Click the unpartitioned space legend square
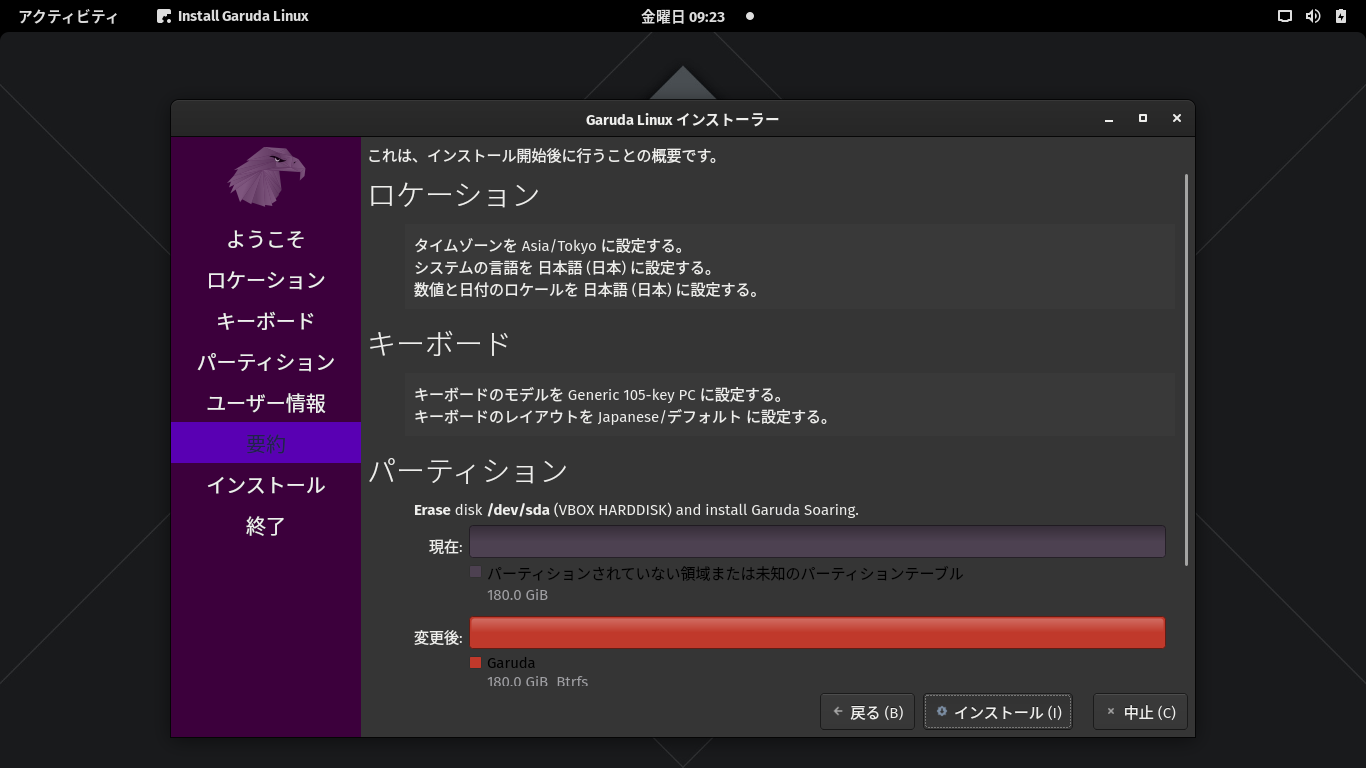1366x768 pixels. pos(476,573)
